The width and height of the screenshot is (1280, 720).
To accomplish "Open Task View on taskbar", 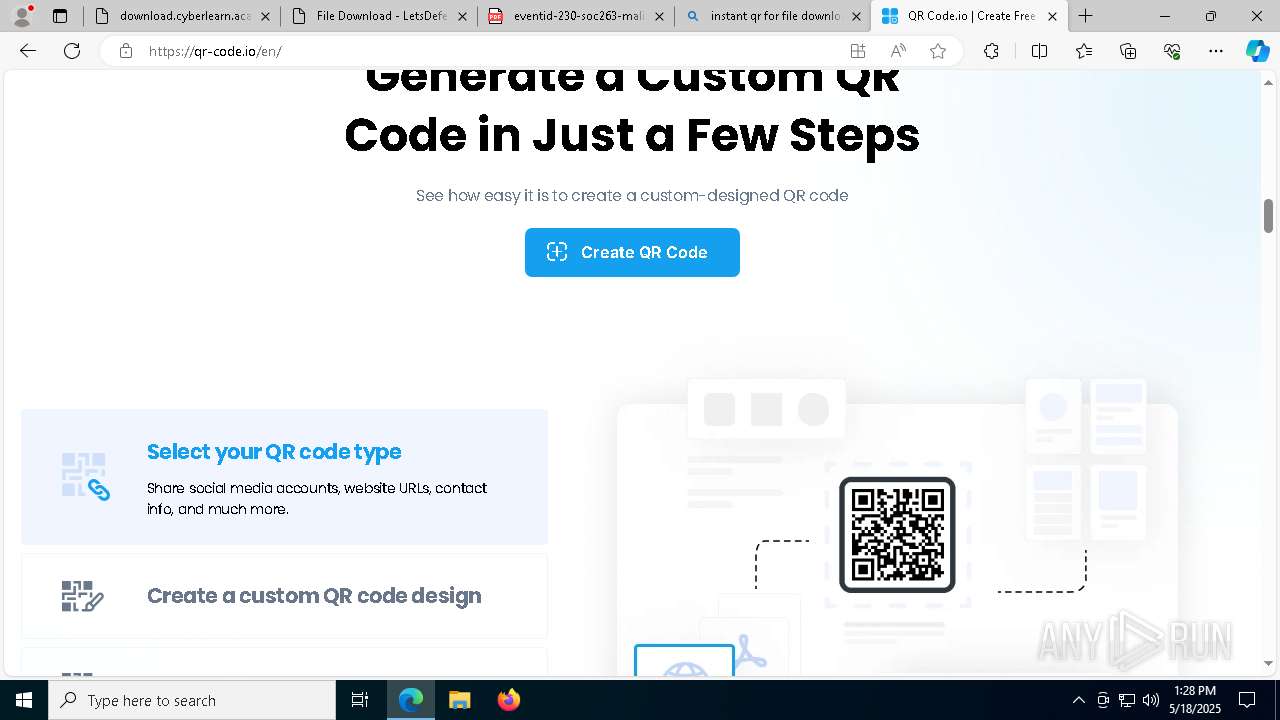I will (x=360, y=700).
